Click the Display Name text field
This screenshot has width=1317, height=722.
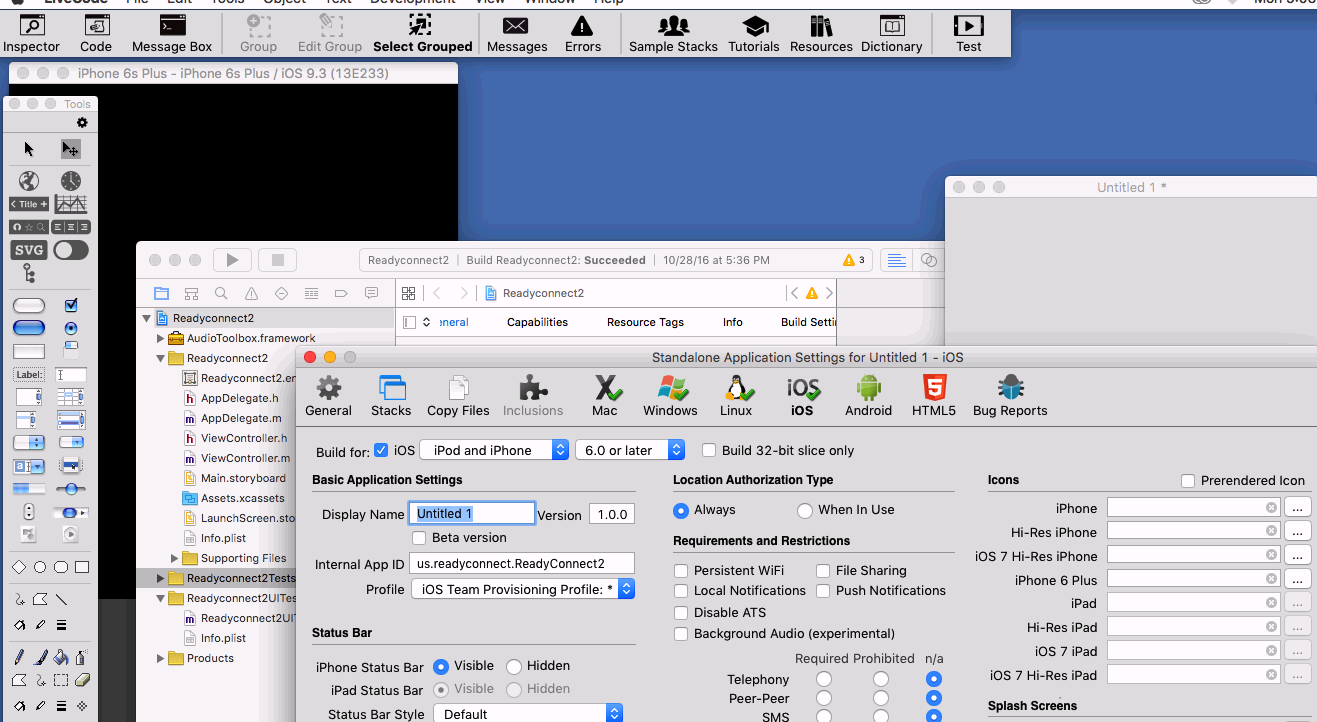coord(472,514)
